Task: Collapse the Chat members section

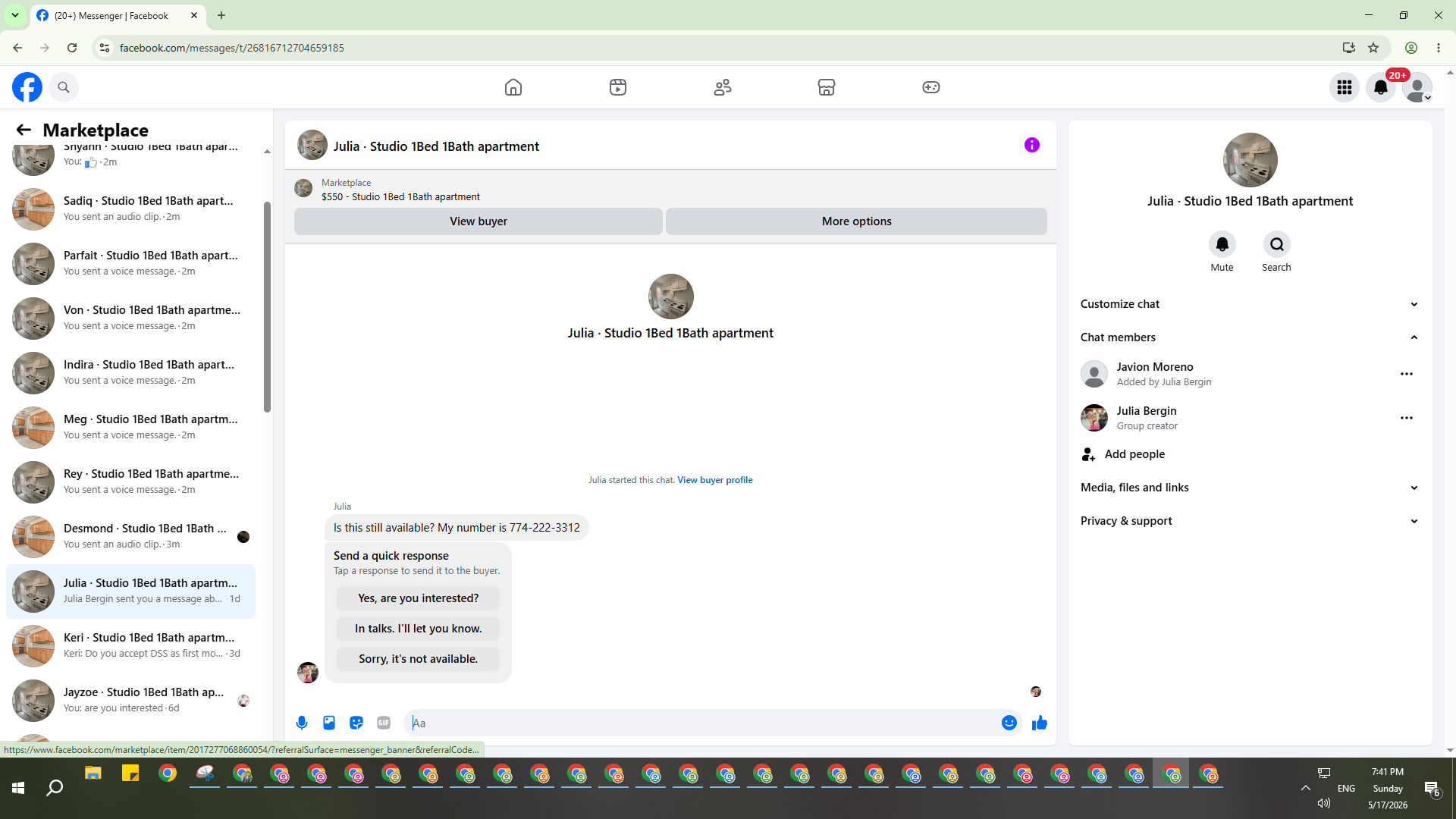Action: (1250, 337)
